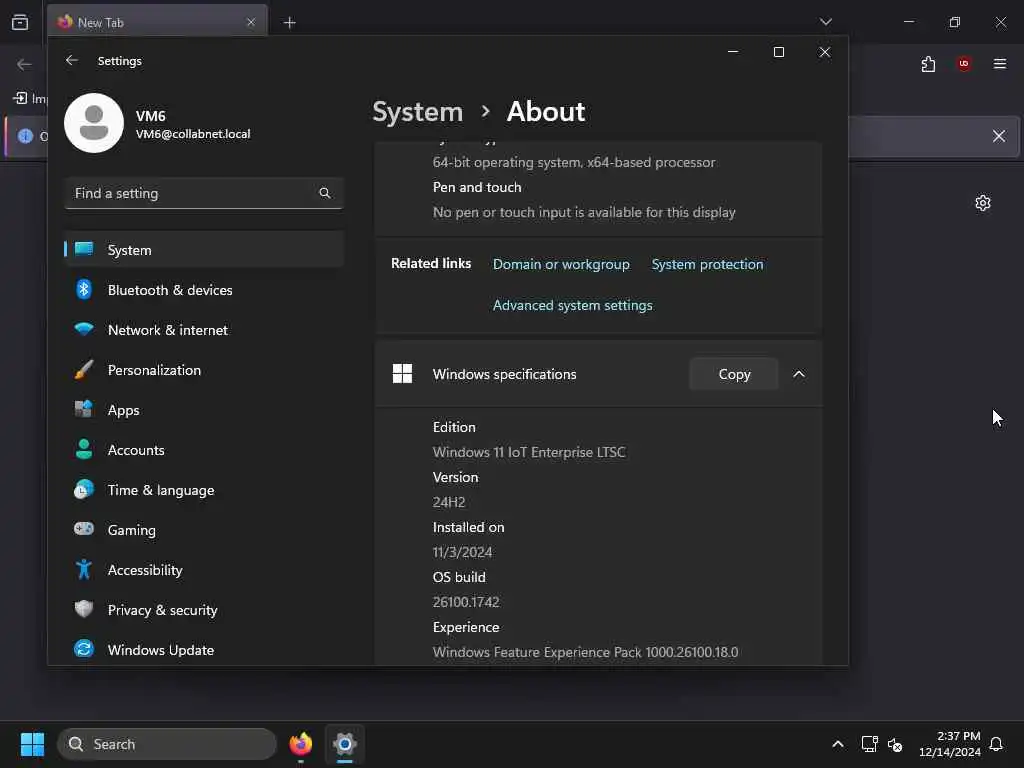This screenshot has width=1024, height=768.
Task: Focus the Find a setting search box
Action: 204,193
